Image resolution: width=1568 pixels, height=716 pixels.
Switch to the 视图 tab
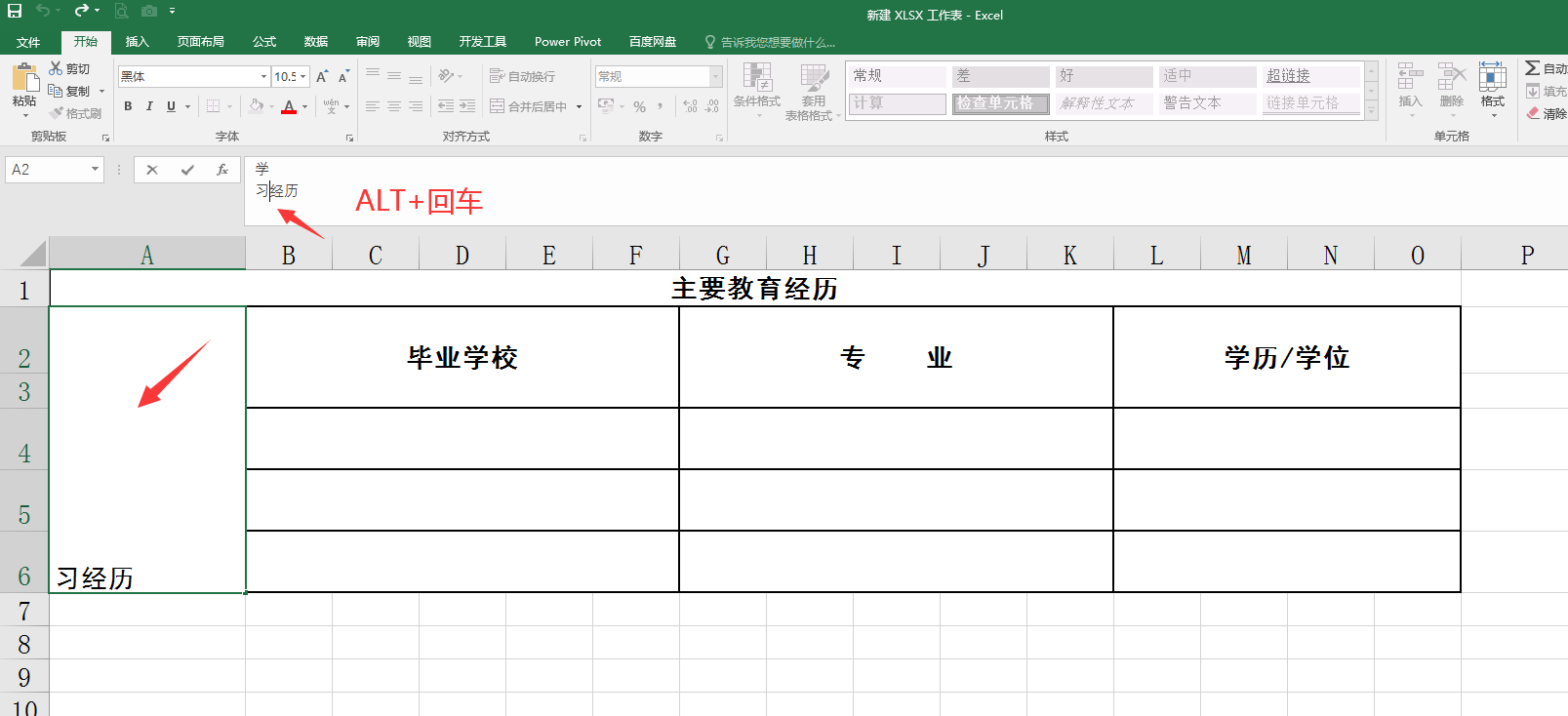click(420, 42)
